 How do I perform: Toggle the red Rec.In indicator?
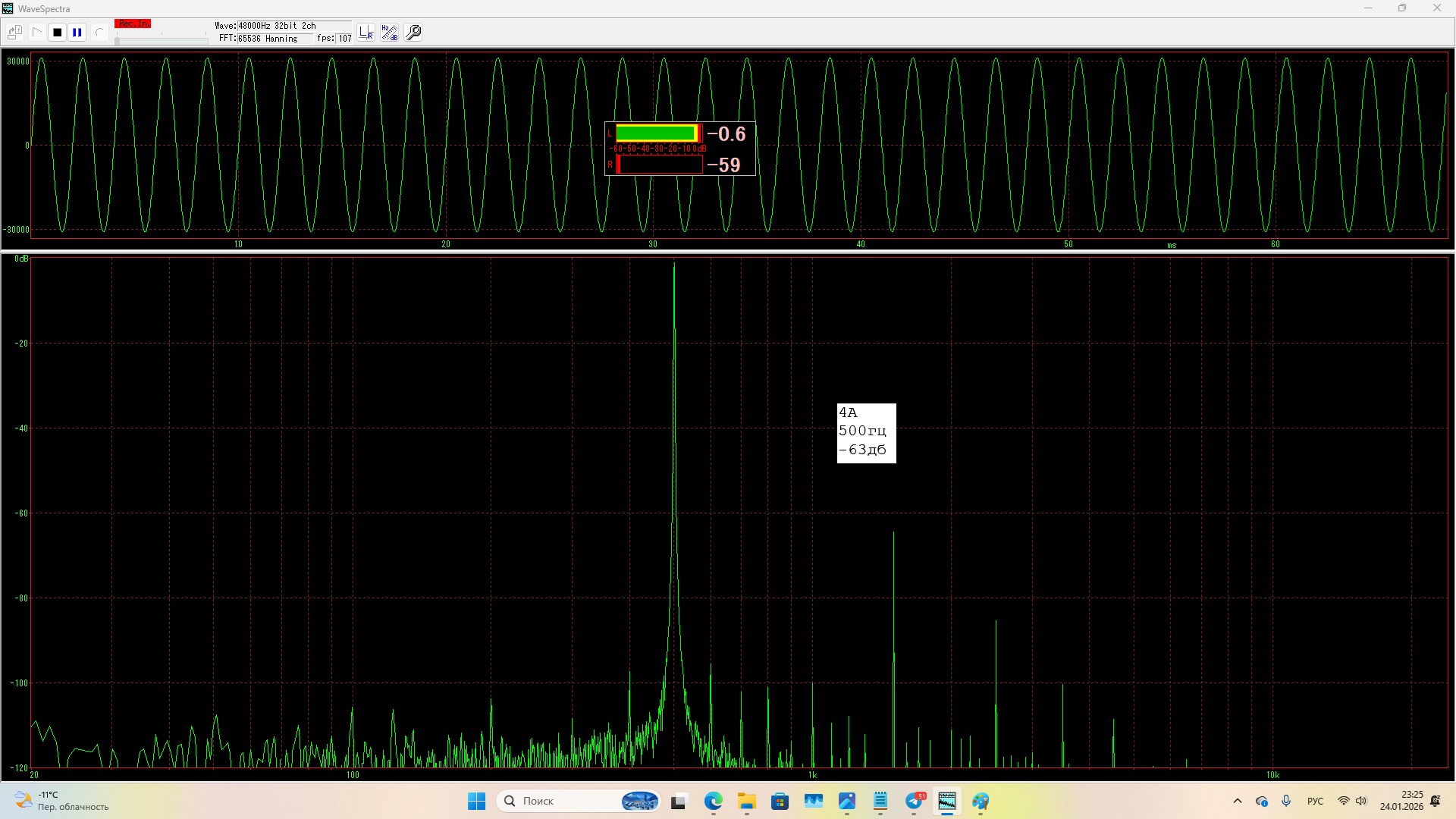coord(133,24)
